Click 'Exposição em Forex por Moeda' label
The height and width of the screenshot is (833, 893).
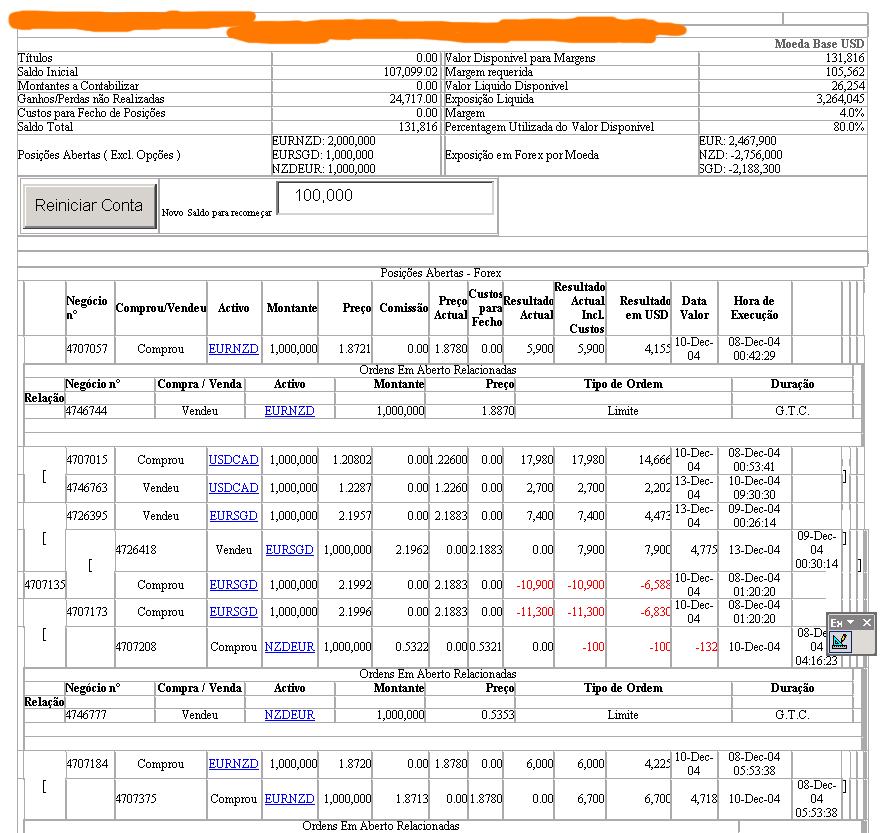point(522,155)
